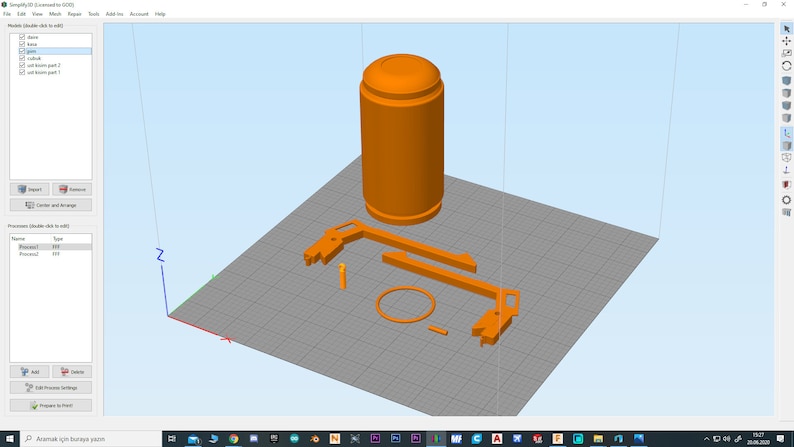This screenshot has width=794, height=447.
Task: Switch to the side view cube icon
Action: coord(786,118)
